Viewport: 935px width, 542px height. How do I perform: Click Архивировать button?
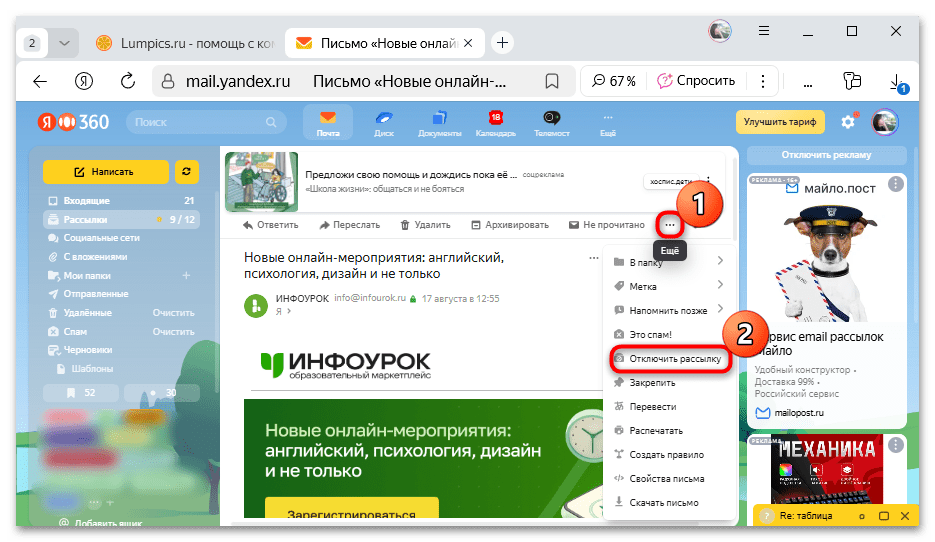click(510, 225)
